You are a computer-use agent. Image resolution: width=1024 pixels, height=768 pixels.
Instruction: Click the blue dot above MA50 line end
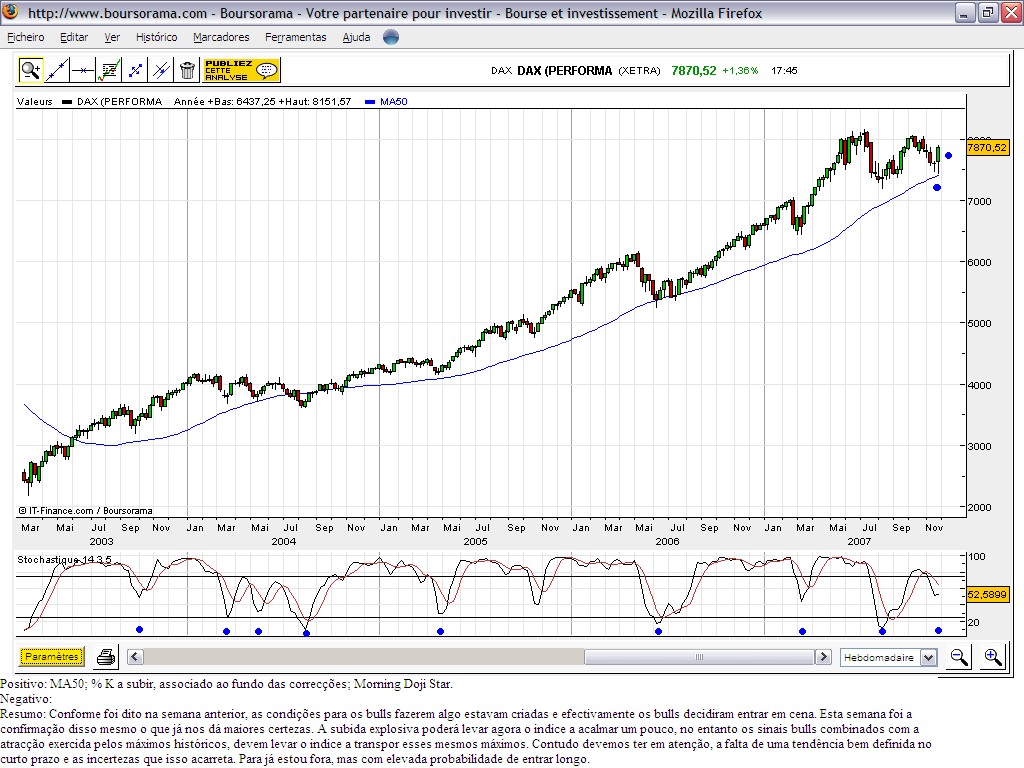pyautogui.click(x=948, y=155)
